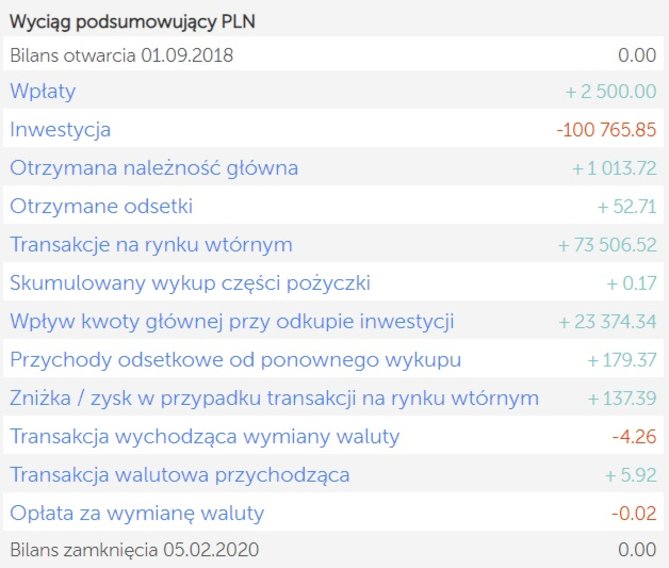Click the Bilans zamknięcia 05.02.2020 row
This screenshot has height=568, width=669.
point(333,549)
